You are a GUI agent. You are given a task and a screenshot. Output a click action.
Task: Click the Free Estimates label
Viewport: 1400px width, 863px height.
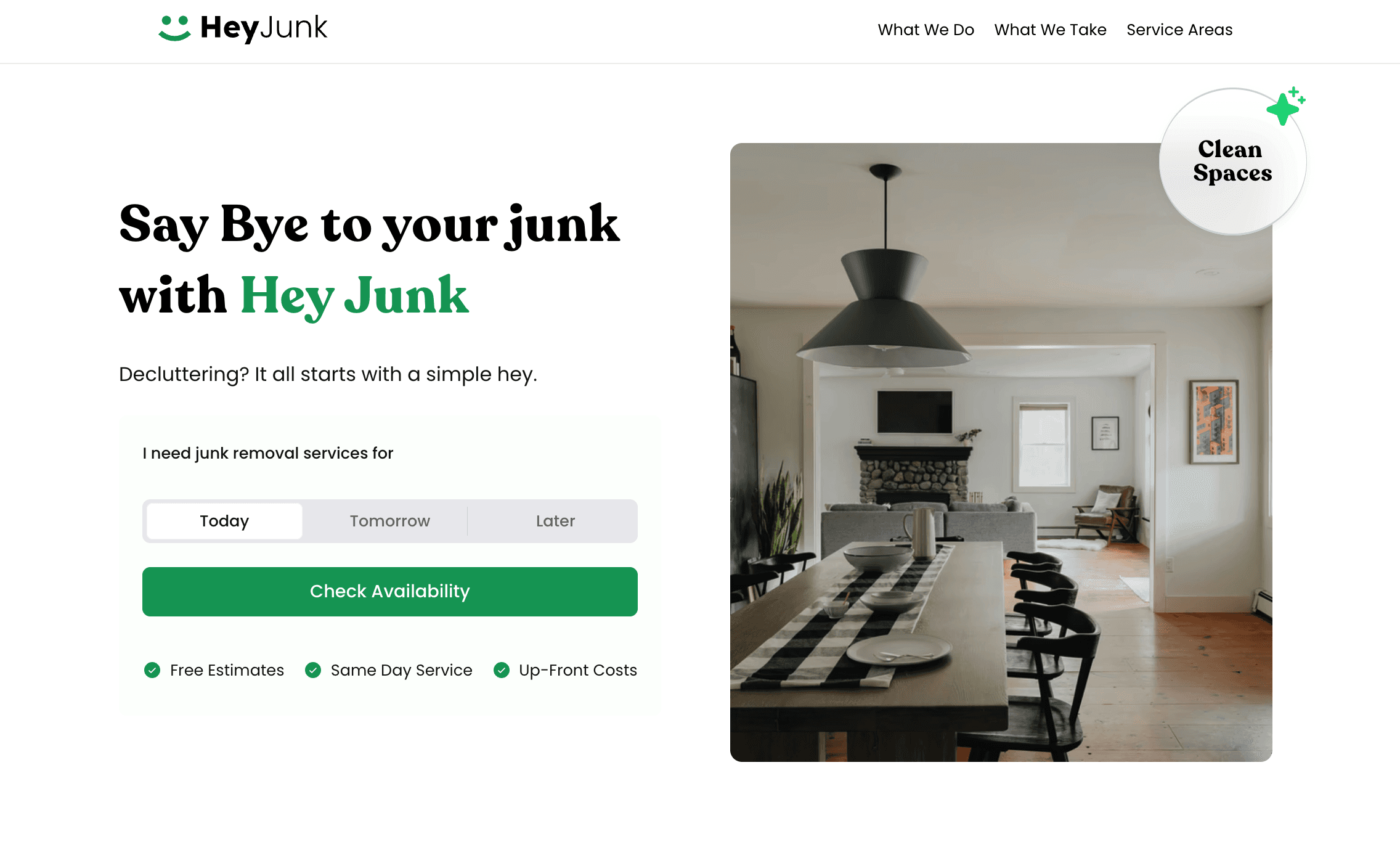point(227,670)
